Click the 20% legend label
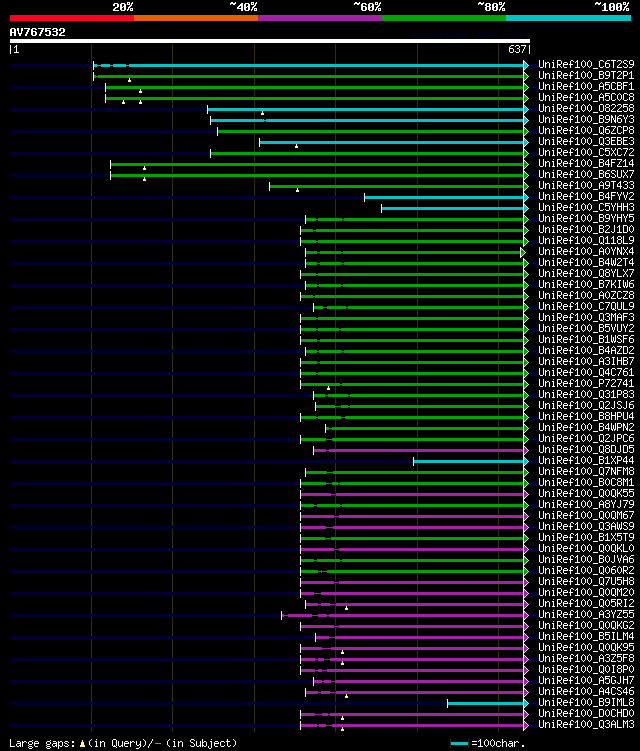Image resolution: width=640 pixels, height=751 pixels. (123, 7)
